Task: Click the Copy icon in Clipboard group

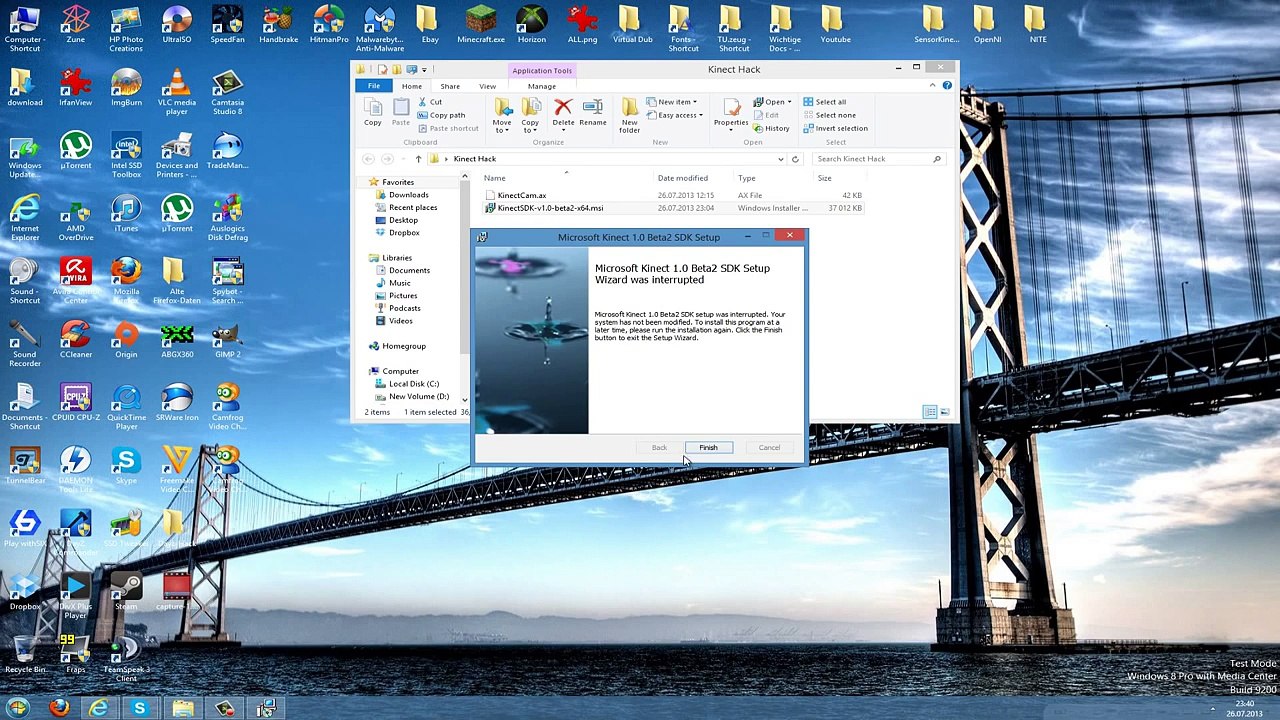Action: coord(372,112)
